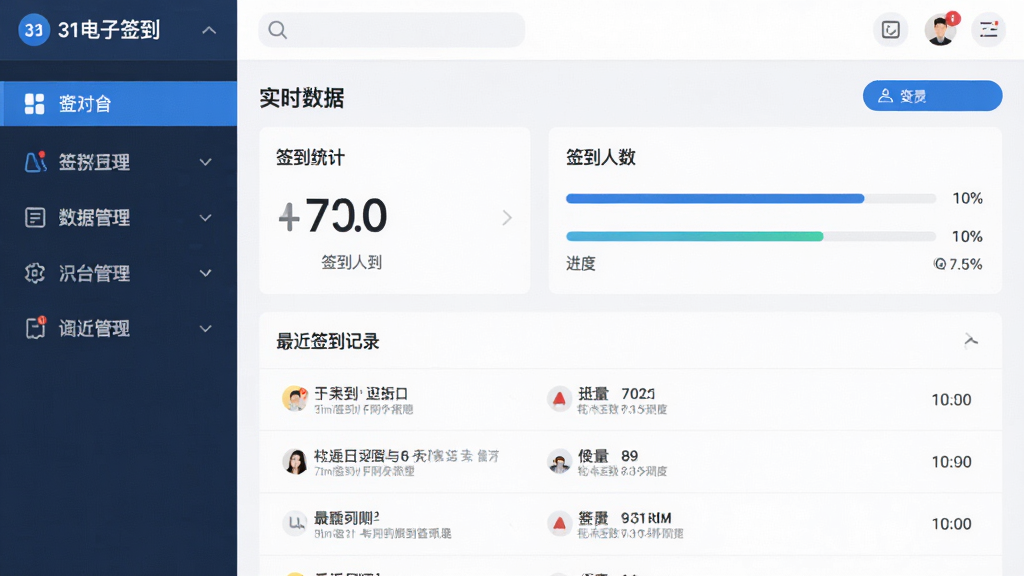
Task: Click the second sidebar item's icon with red dot
Action: (35, 161)
